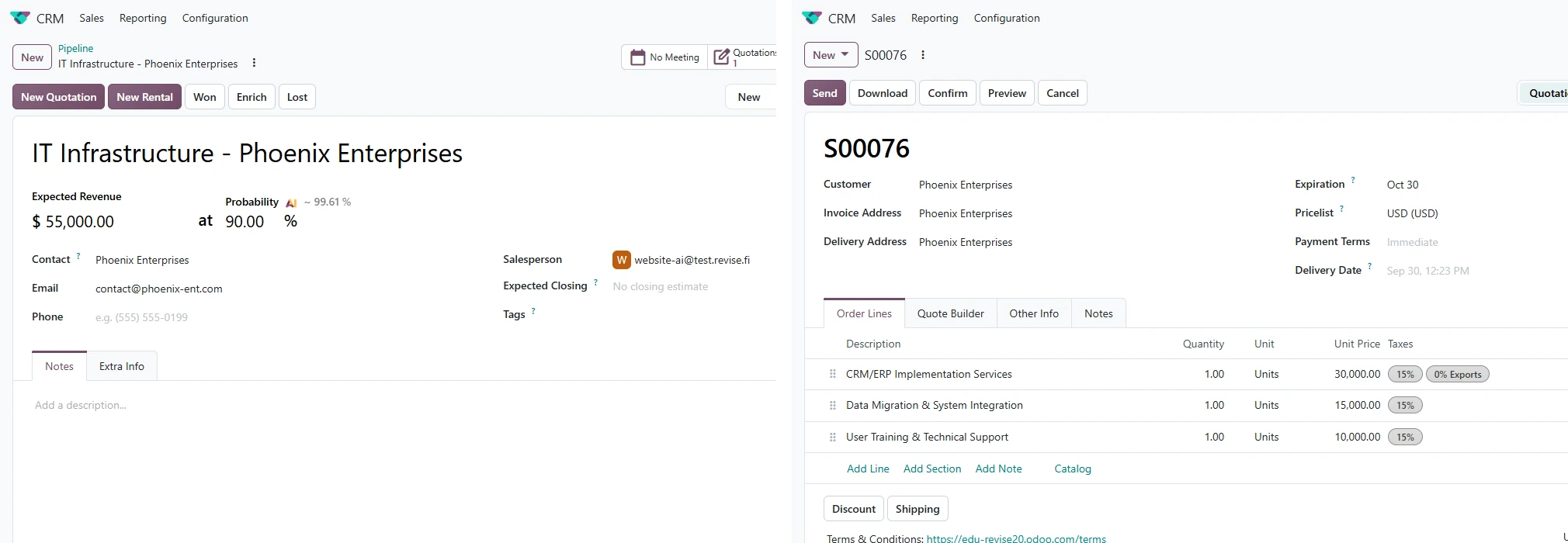Send the quotation S00076

(825, 93)
